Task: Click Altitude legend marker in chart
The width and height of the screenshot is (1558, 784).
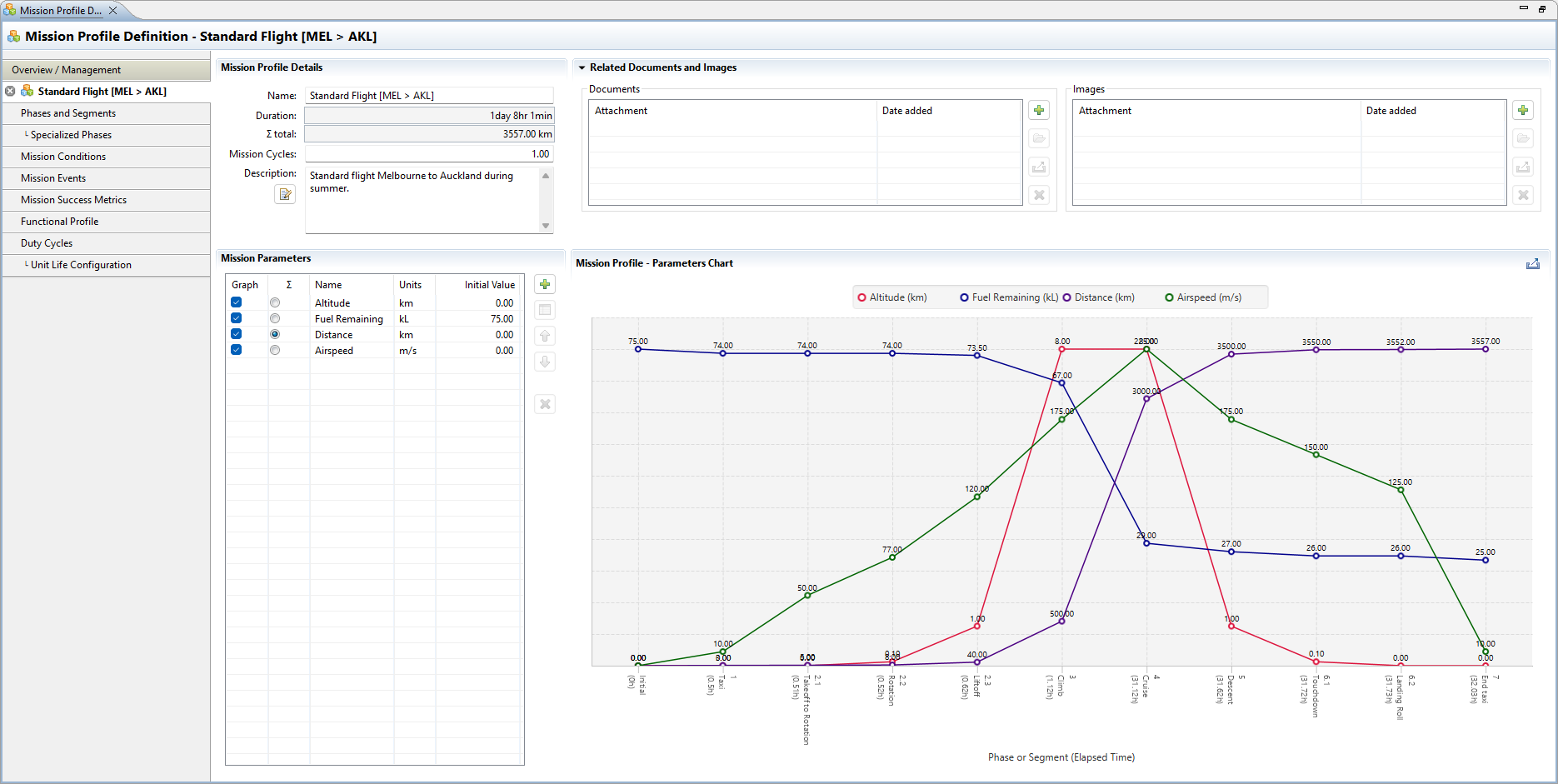Action: pos(862,297)
